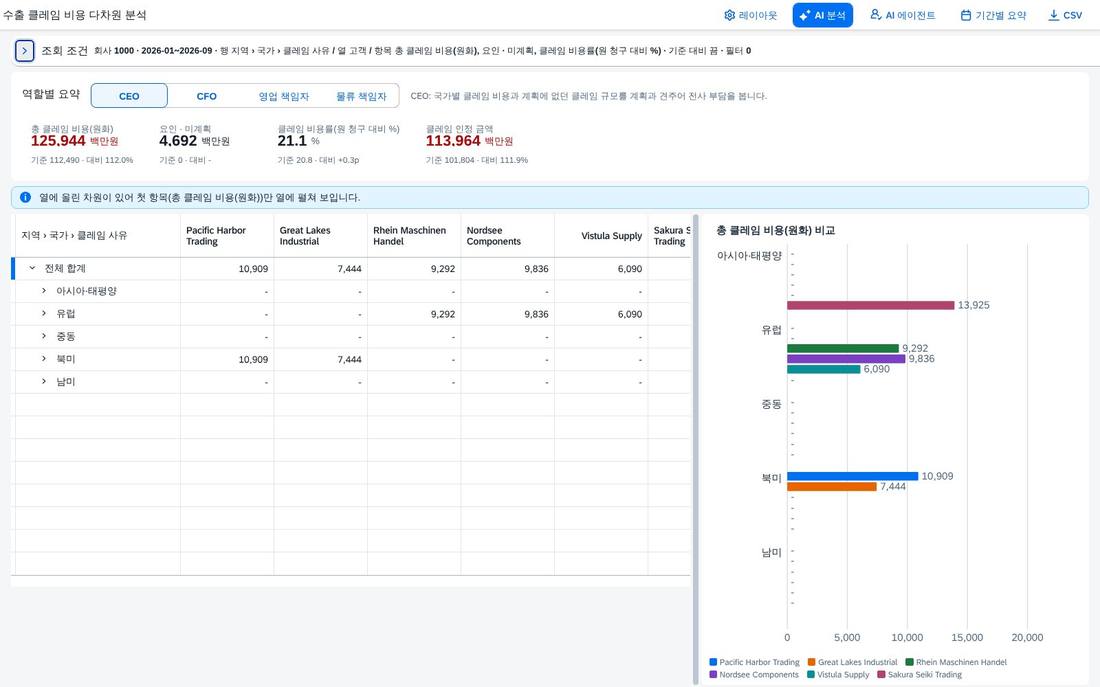Expand the 남미 region row
This screenshot has width=1100, height=687.
tap(44, 381)
